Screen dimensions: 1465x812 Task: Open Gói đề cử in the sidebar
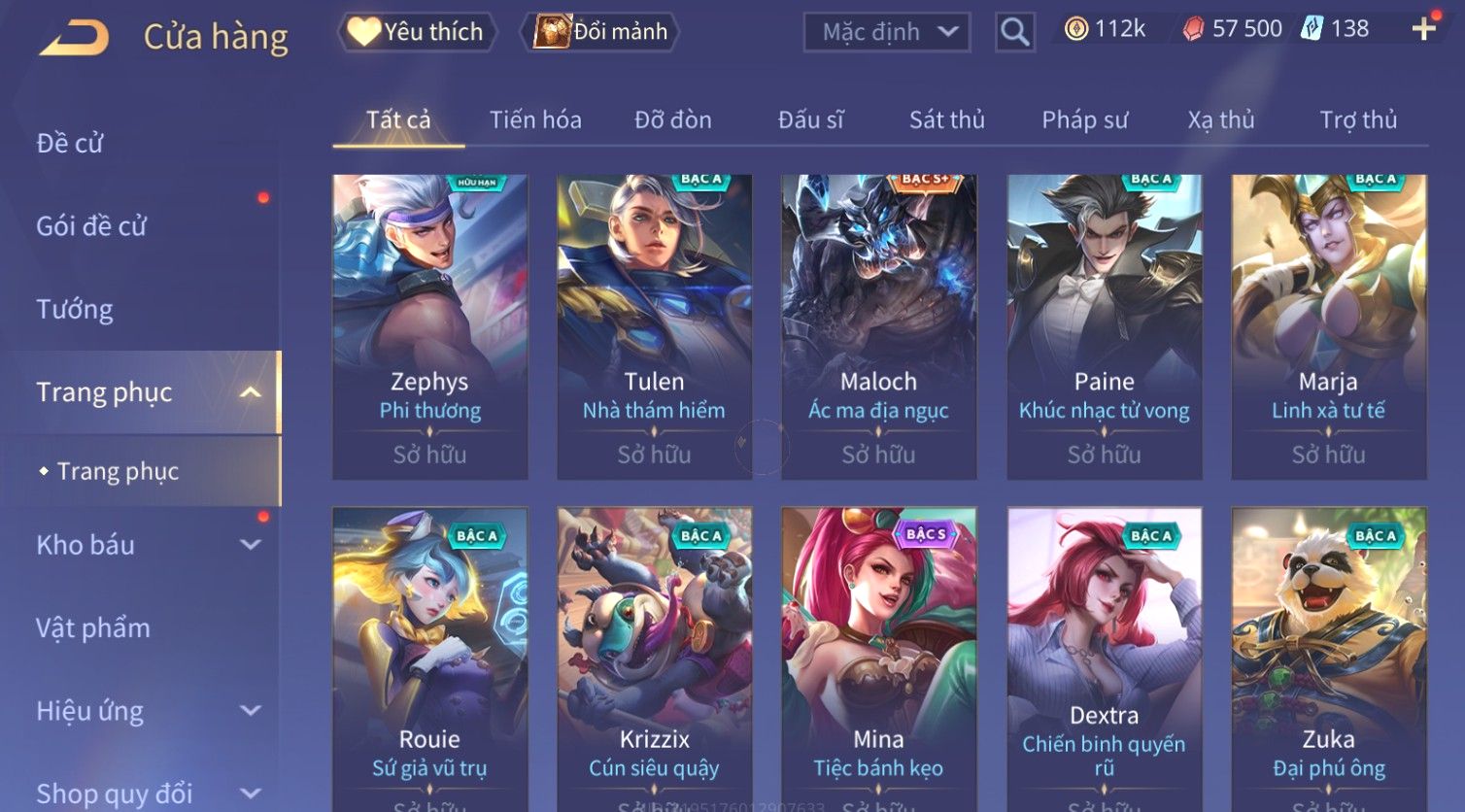91,226
